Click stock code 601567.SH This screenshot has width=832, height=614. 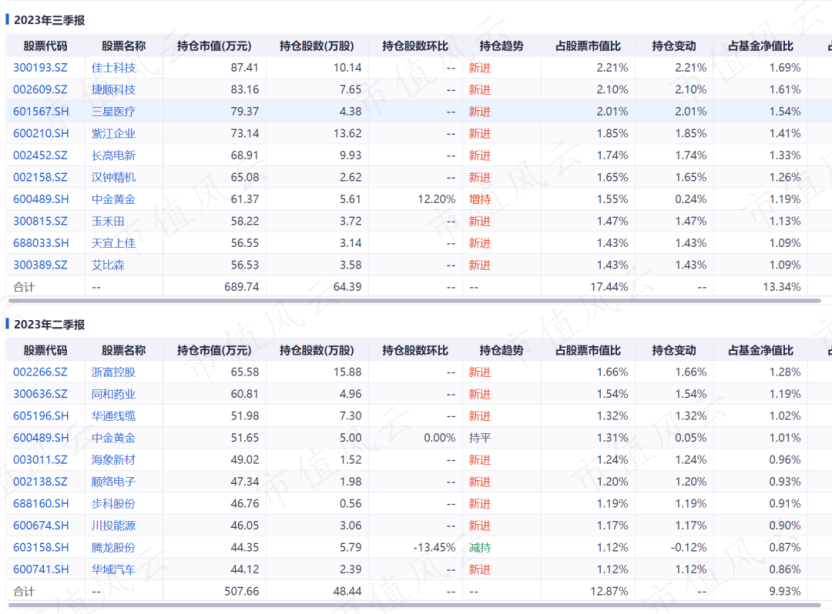pyautogui.click(x=41, y=111)
